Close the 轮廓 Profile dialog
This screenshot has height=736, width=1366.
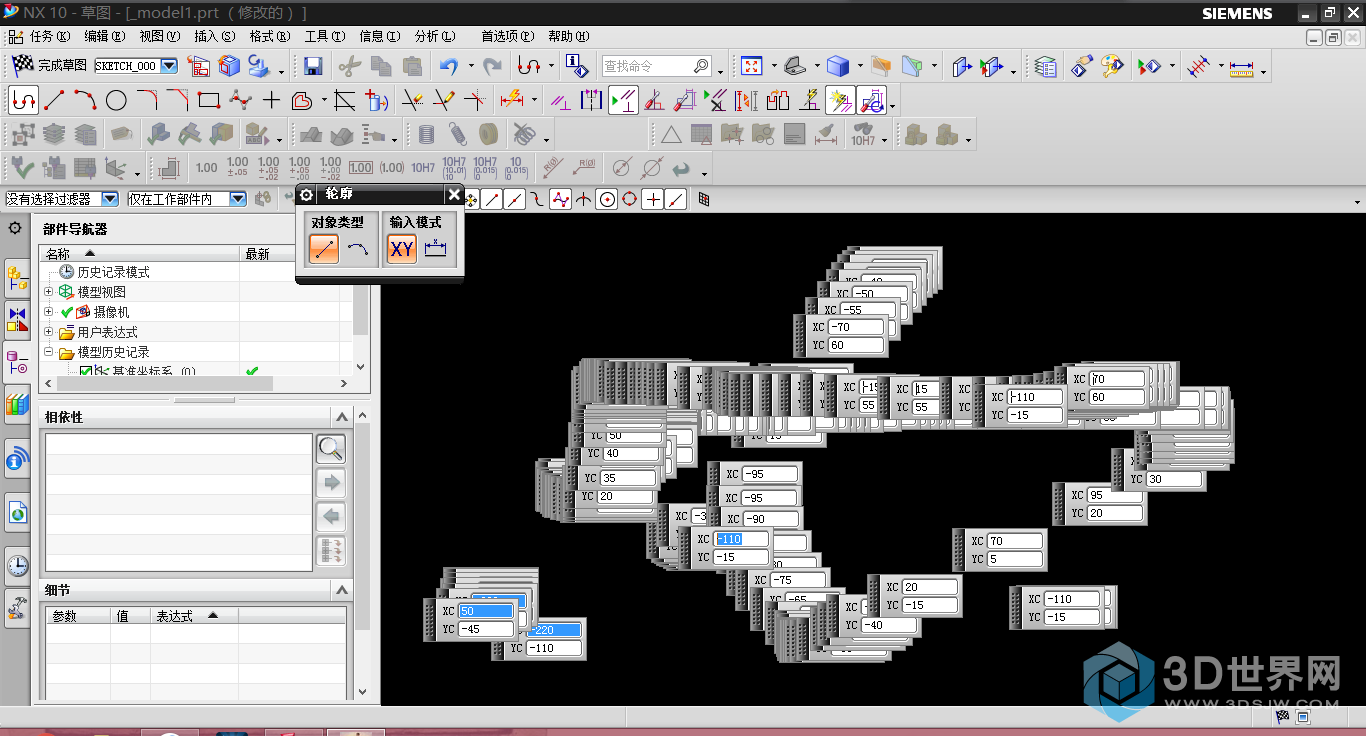pyautogui.click(x=454, y=194)
